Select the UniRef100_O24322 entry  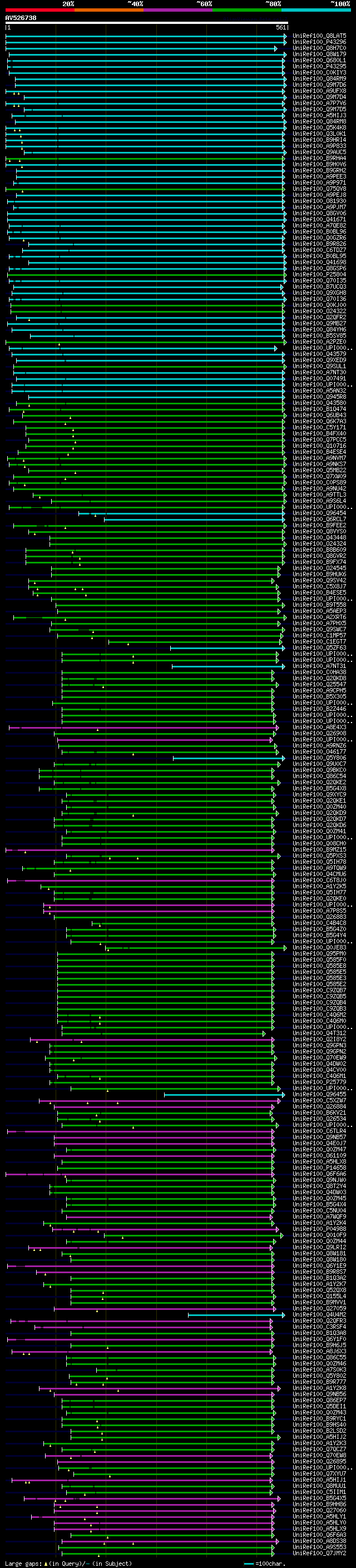coord(319,311)
